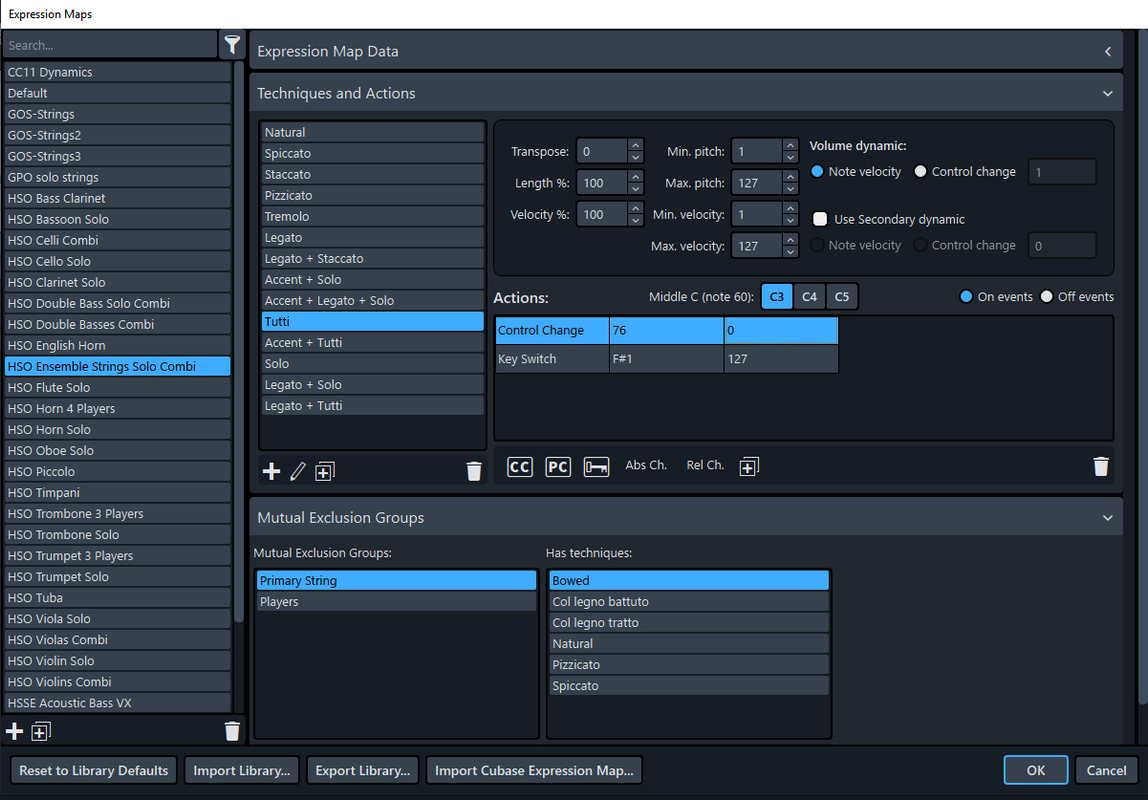
Task: Increase the Velocity % value
Action: (x=636, y=208)
